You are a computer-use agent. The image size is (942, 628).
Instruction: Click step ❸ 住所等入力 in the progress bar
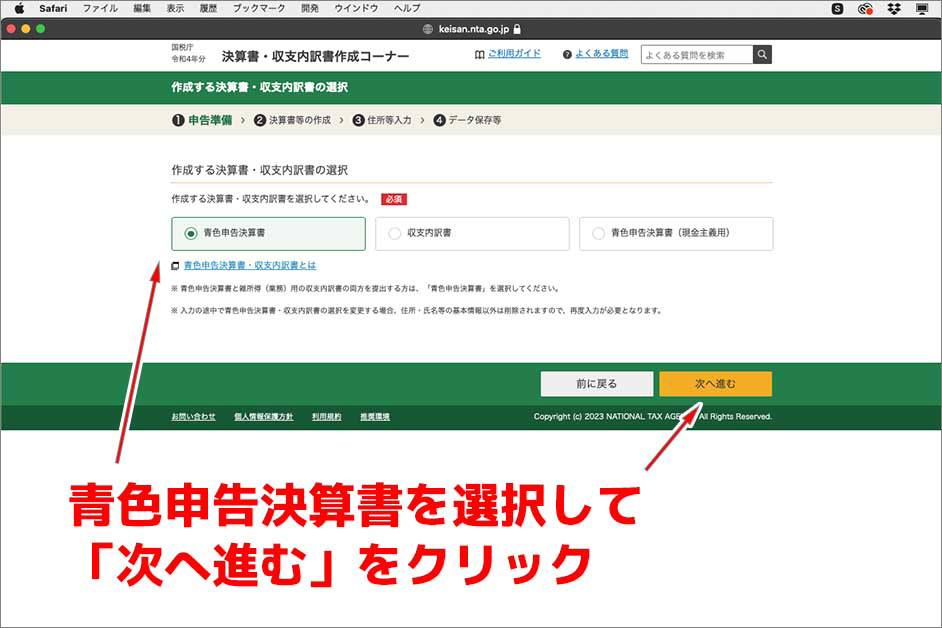[x=386, y=119]
